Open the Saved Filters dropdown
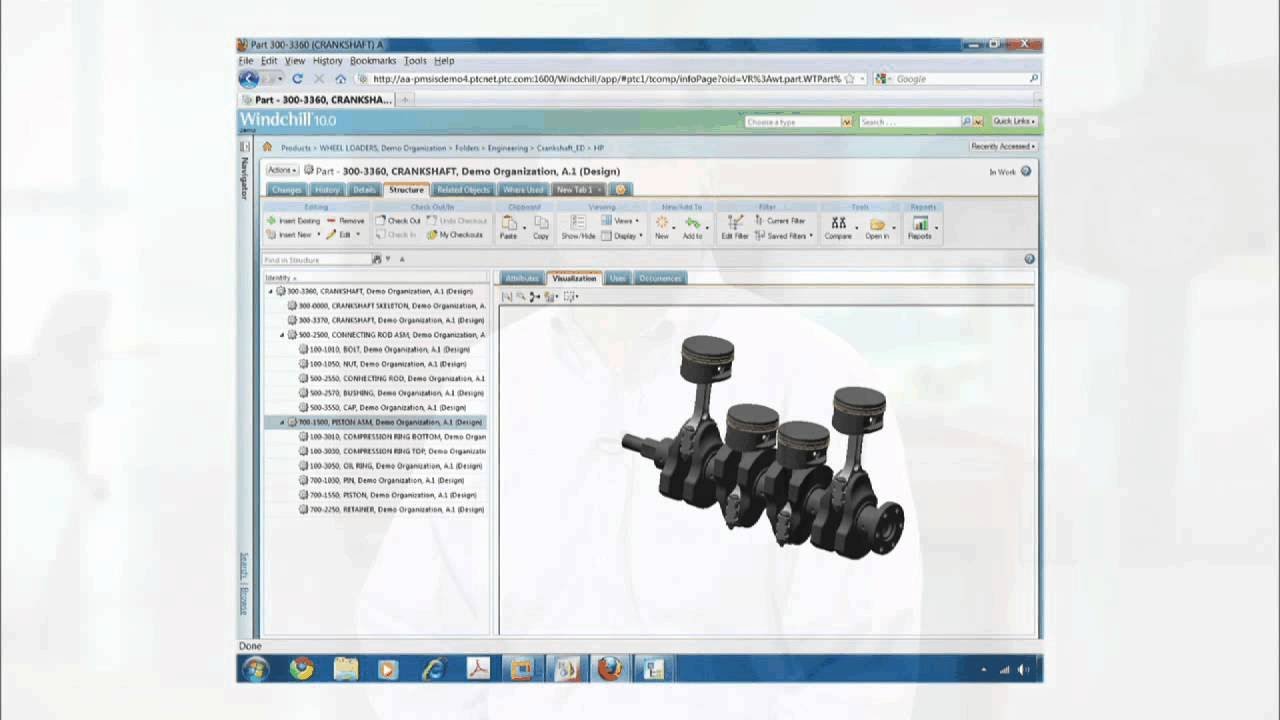The height and width of the screenshot is (720, 1280). pos(784,235)
